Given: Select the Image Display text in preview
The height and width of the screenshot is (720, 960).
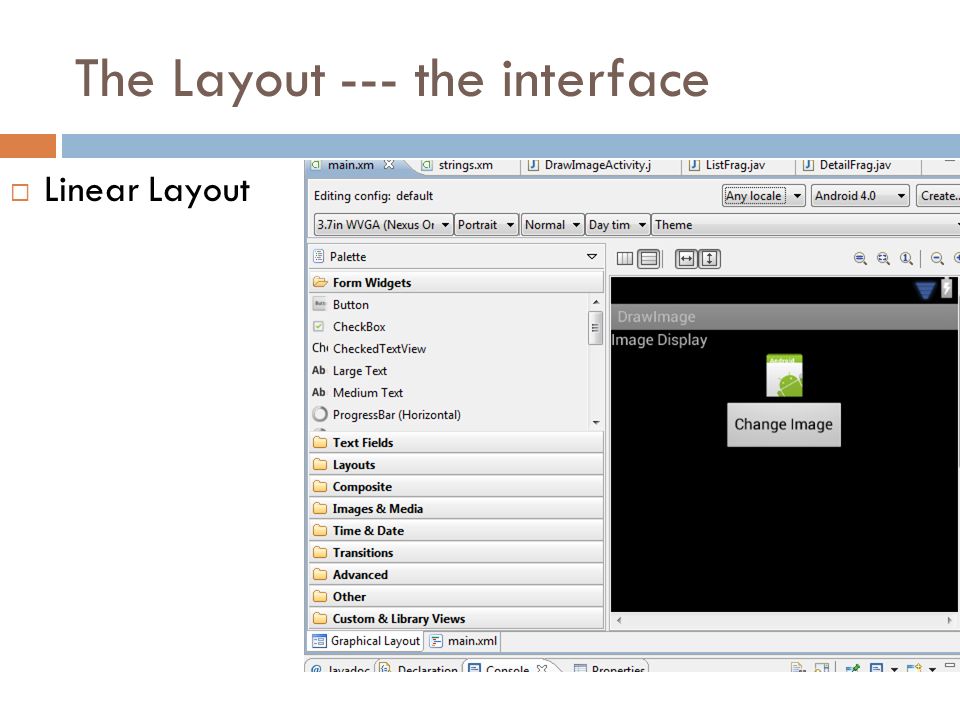Looking at the screenshot, I should [659, 339].
